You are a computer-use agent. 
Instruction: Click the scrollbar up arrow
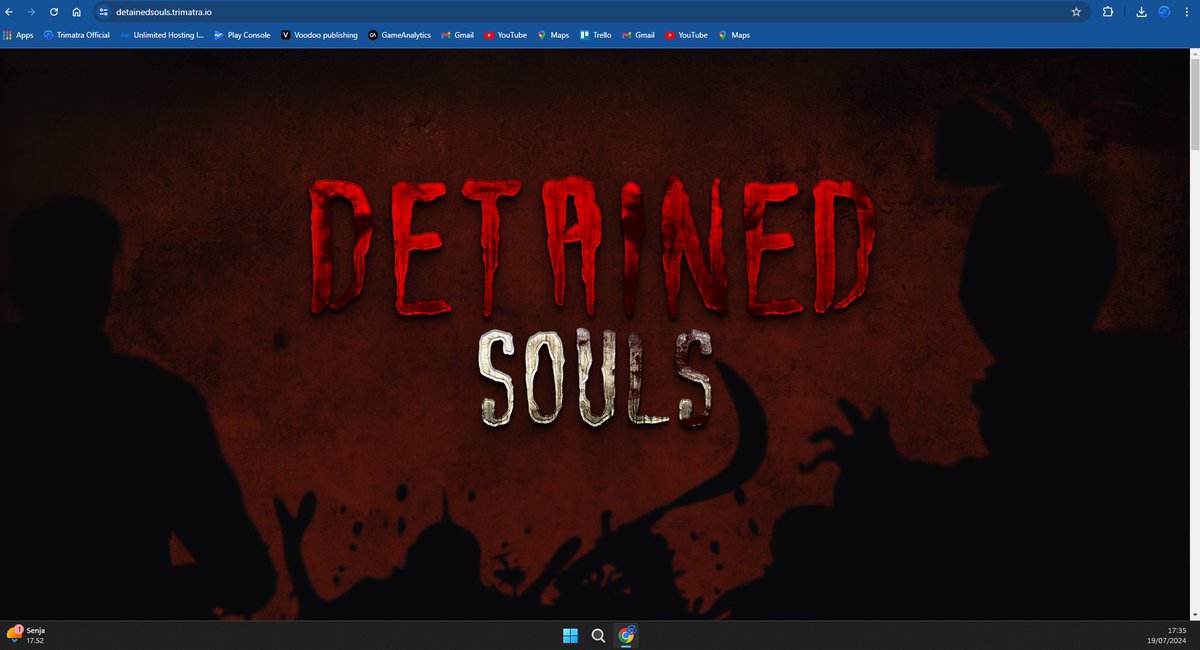[1194, 52]
